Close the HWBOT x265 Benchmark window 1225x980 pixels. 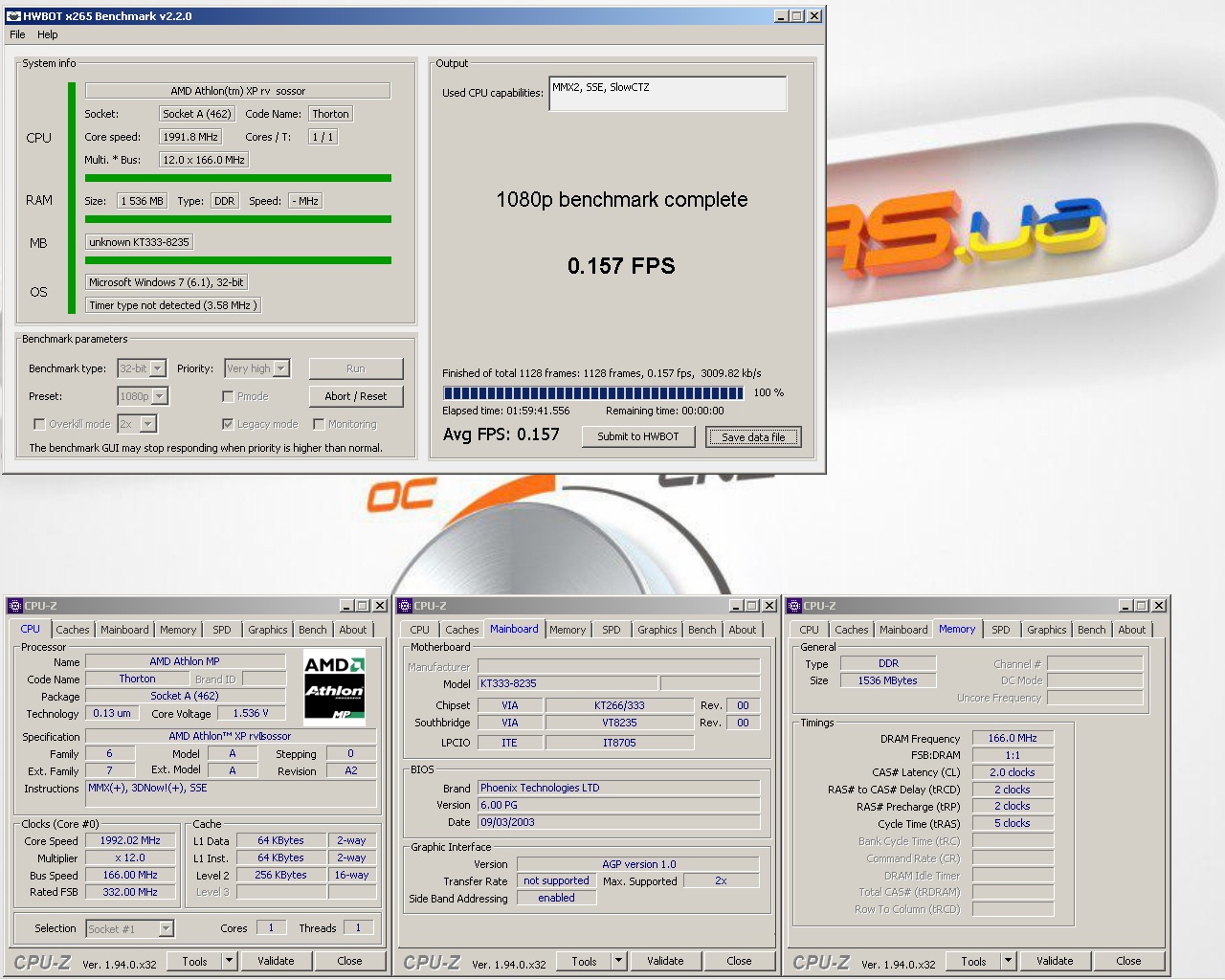pos(814,16)
